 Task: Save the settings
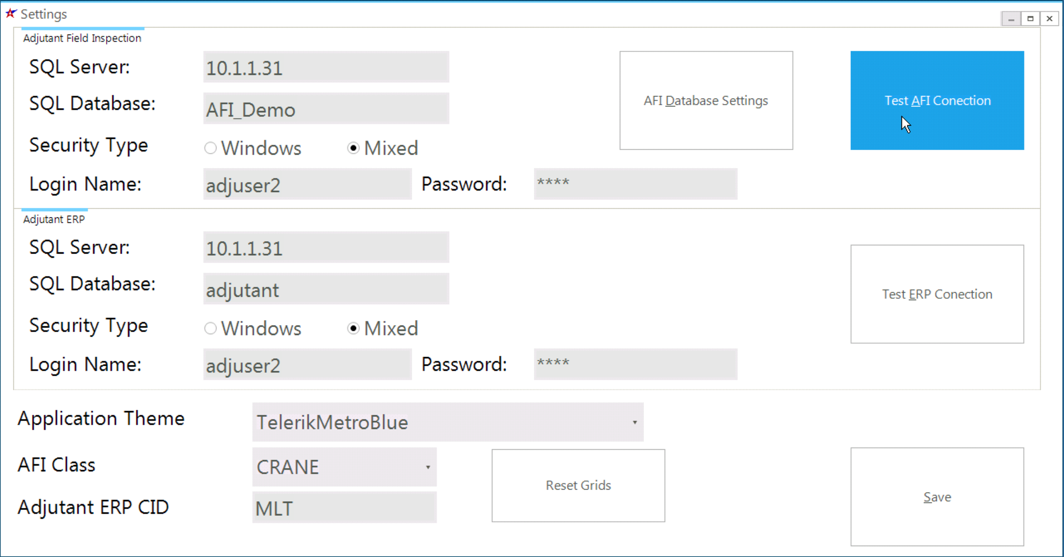[937, 497]
